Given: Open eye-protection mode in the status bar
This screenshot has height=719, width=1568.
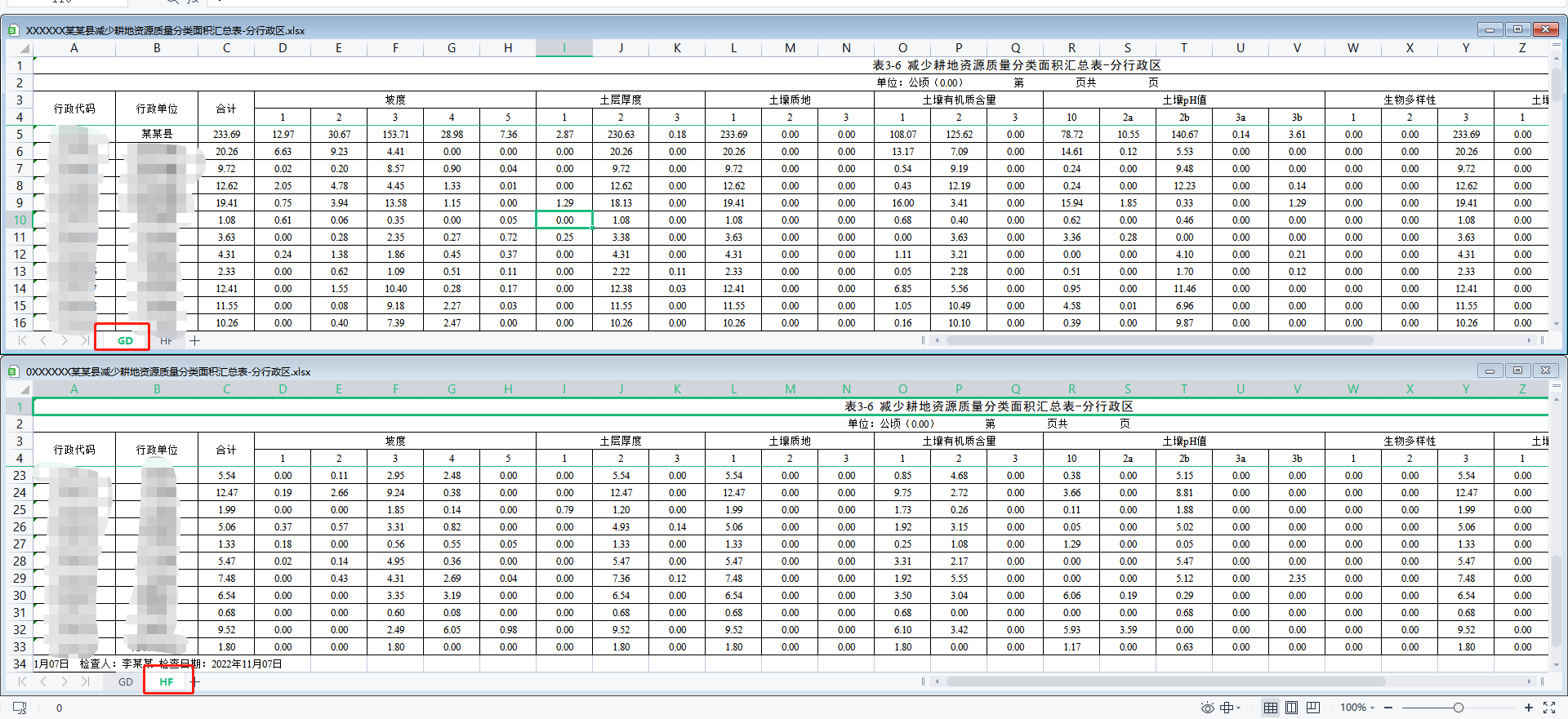Looking at the screenshot, I should [x=1207, y=708].
